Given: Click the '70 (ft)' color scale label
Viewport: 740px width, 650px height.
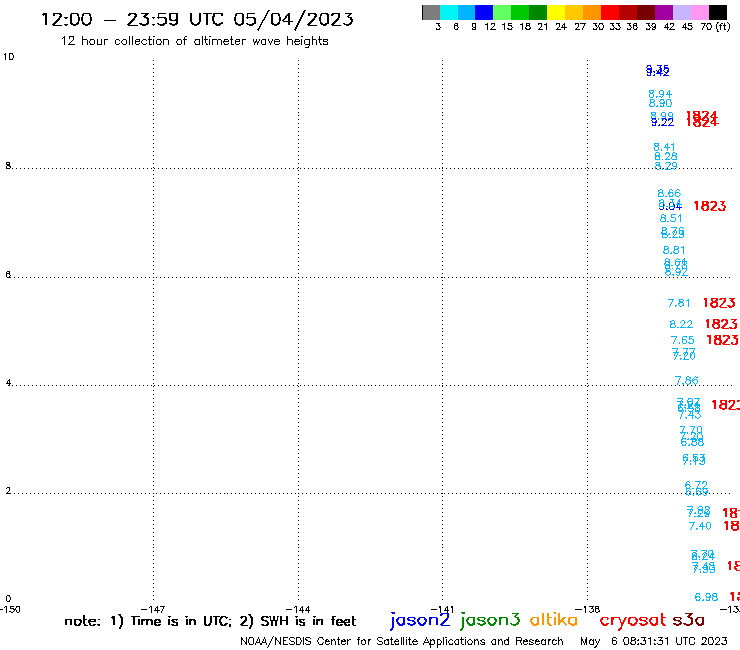Looking at the screenshot, I should point(715,26).
